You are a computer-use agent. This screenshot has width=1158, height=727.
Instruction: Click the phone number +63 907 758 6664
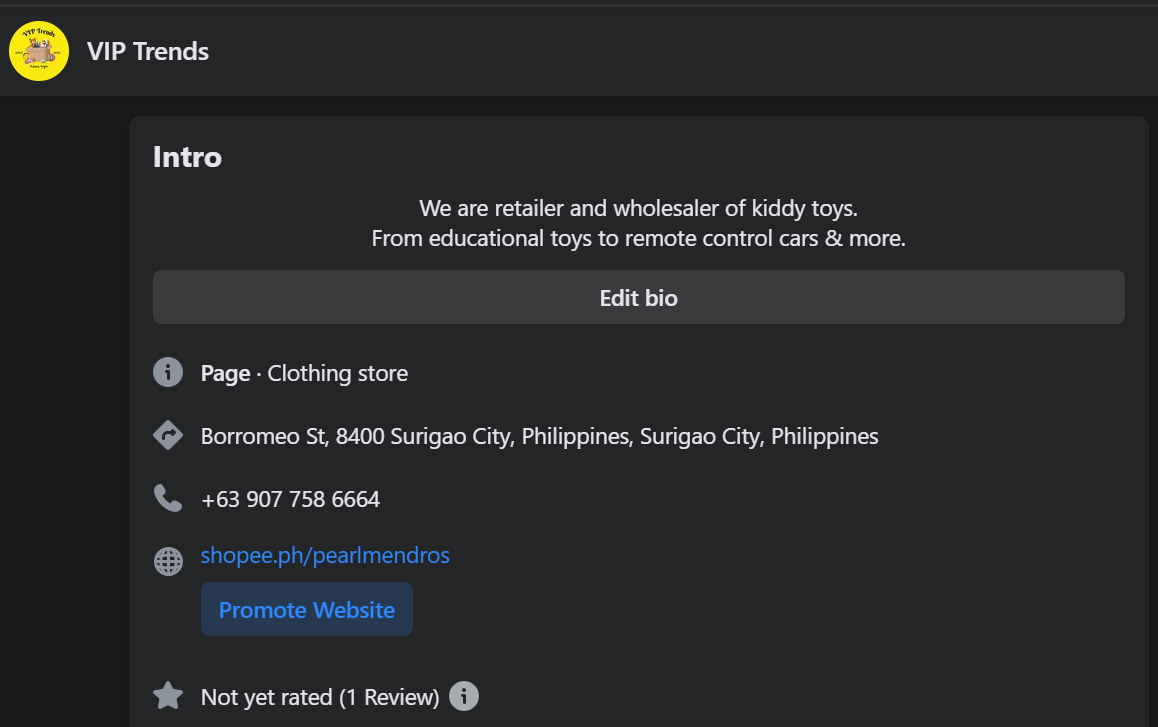(x=290, y=499)
